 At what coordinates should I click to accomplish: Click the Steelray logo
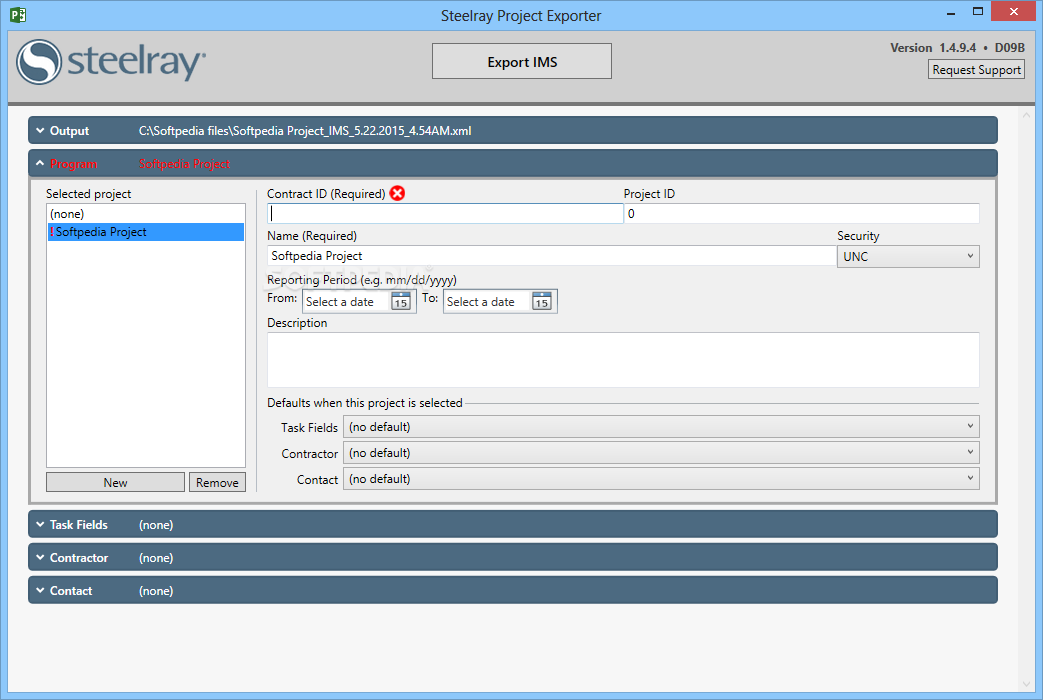[111, 62]
